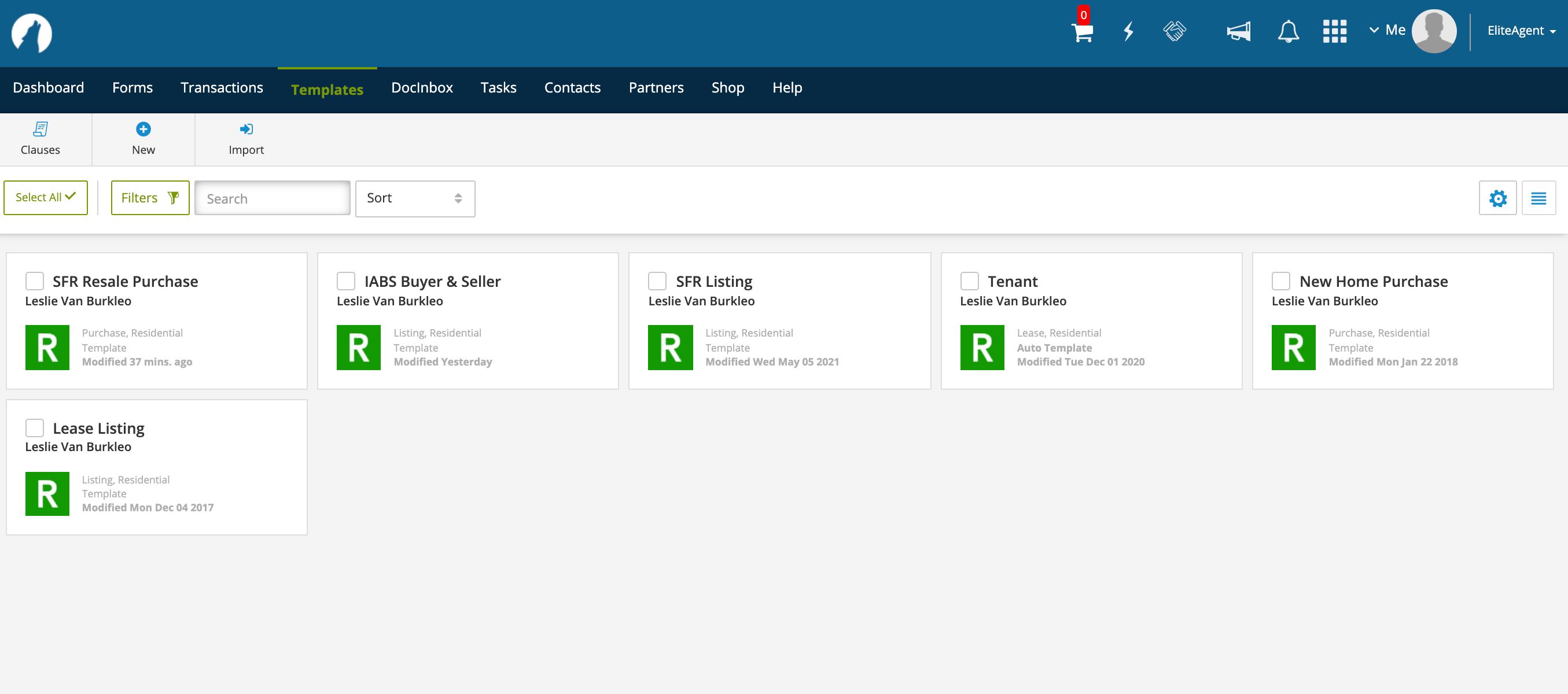Image resolution: width=1568 pixels, height=694 pixels.
Task: Expand the Me profile menu
Action: pyautogui.click(x=1388, y=30)
